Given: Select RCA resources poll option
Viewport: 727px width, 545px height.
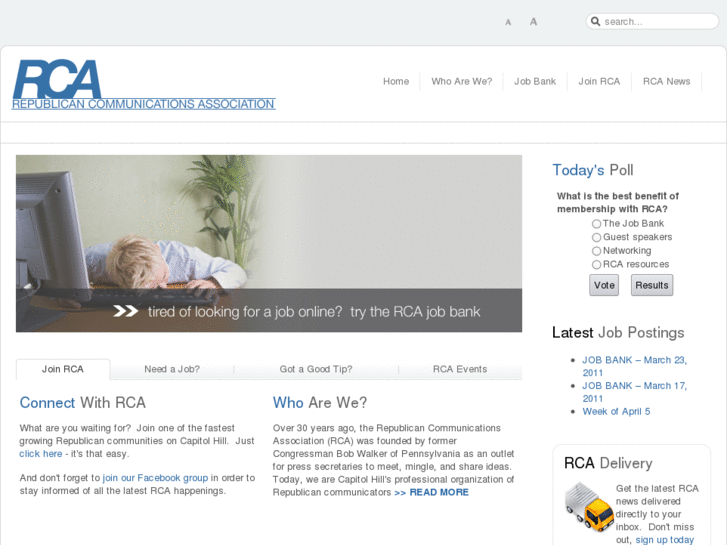Looking at the screenshot, I should tap(596, 265).
